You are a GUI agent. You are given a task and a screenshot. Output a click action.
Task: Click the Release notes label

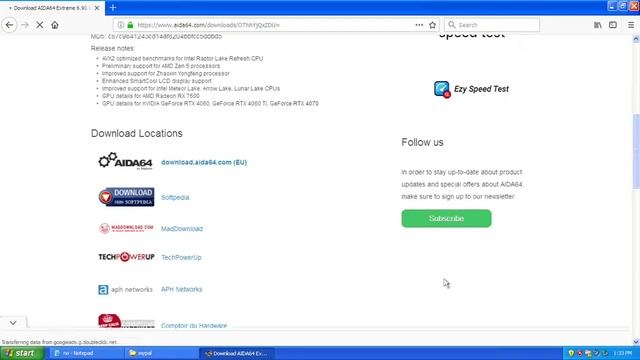[x=113, y=48]
